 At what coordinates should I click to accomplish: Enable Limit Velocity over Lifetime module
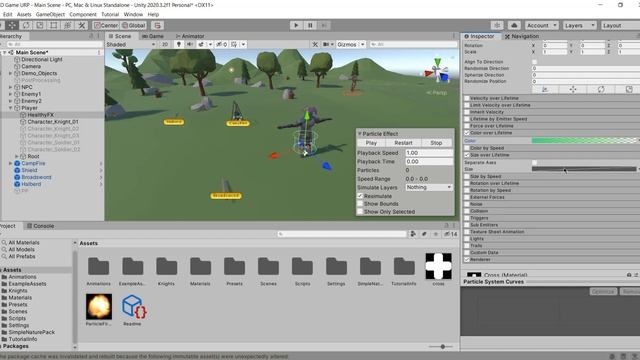coord(467,105)
